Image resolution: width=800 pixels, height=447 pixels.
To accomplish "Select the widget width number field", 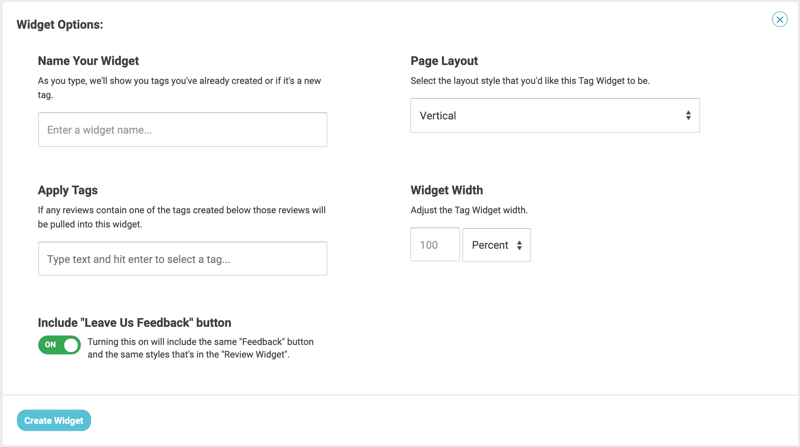I will (435, 245).
